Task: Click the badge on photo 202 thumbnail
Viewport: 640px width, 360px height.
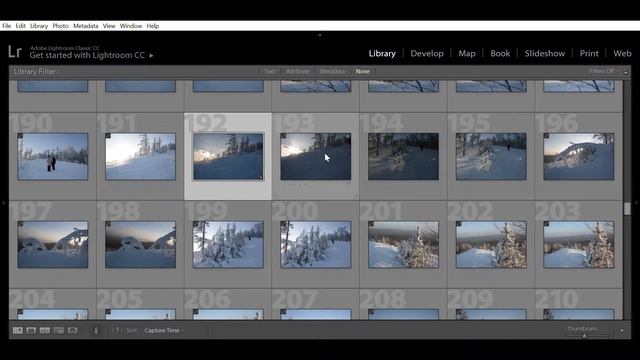Action: pos(459,224)
